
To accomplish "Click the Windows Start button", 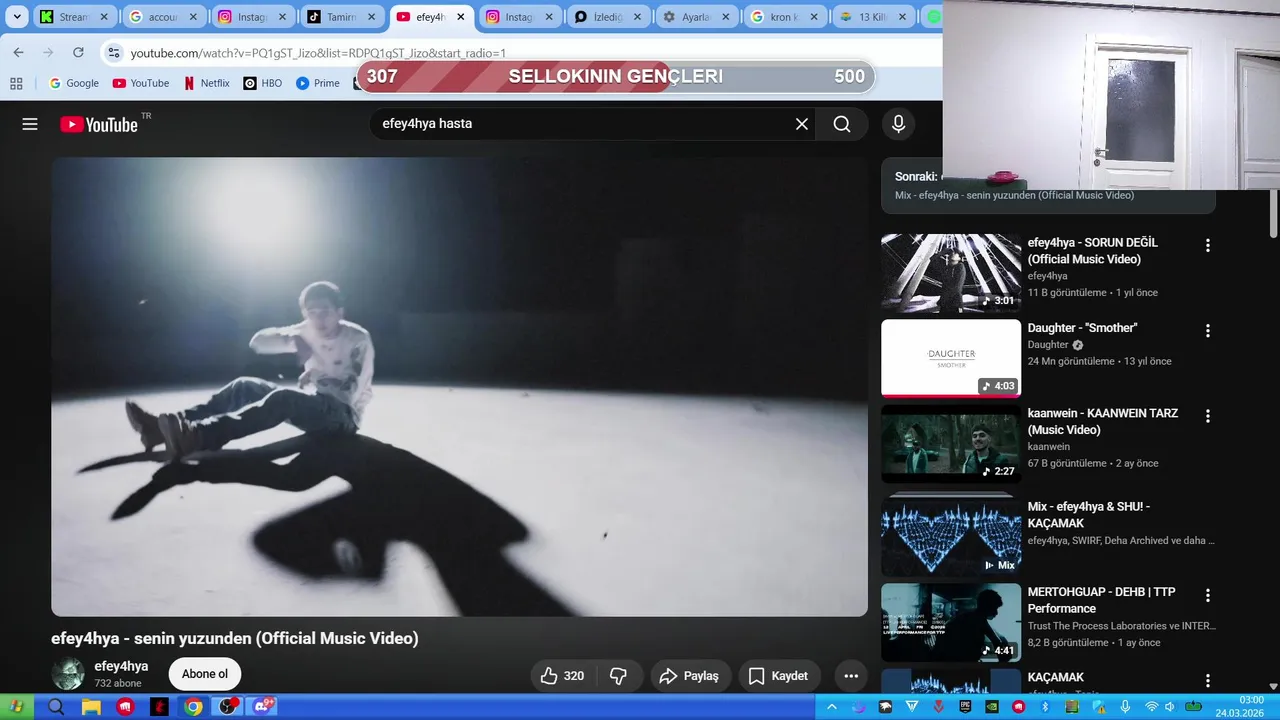I will tap(16, 707).
